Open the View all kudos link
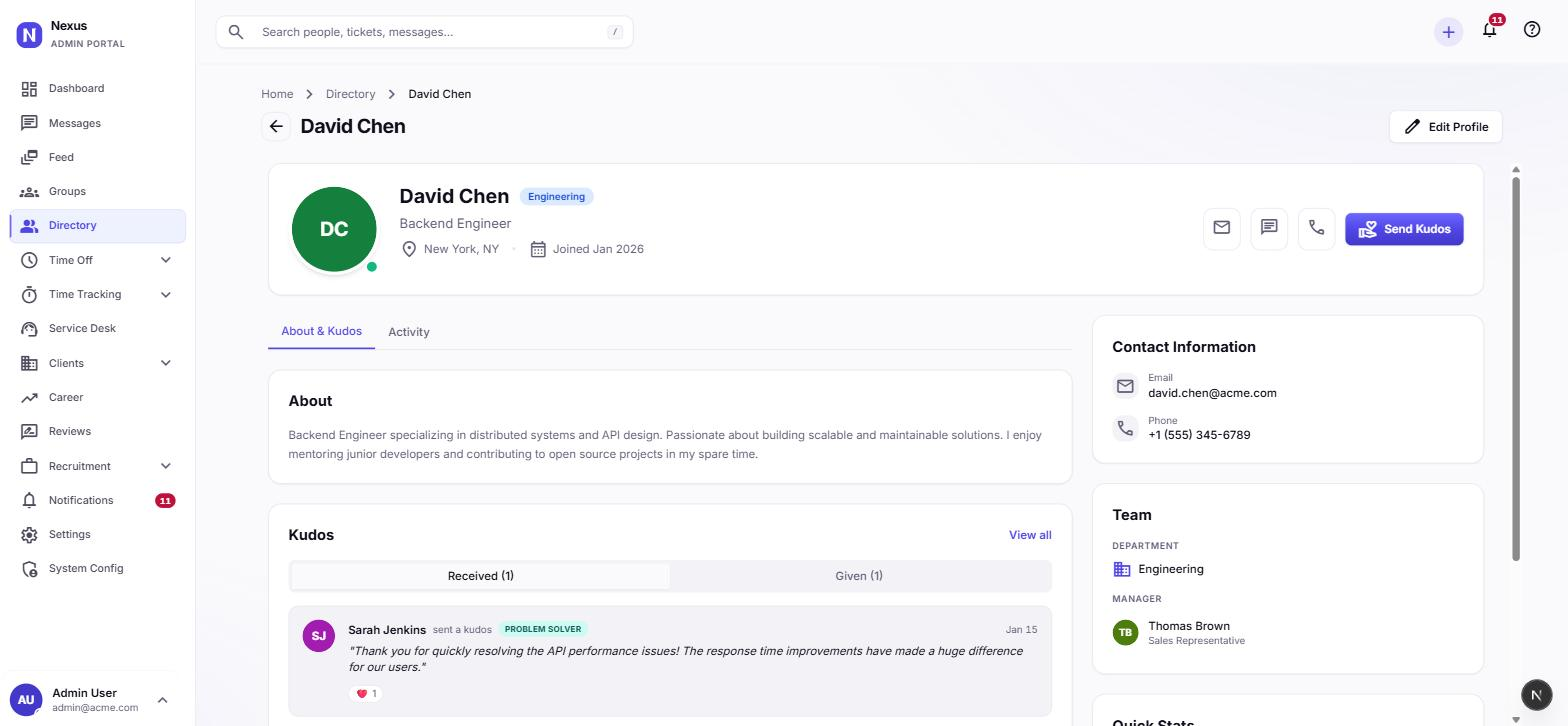The width and height of the screenshot is (1568, 726). (1030, 535)
